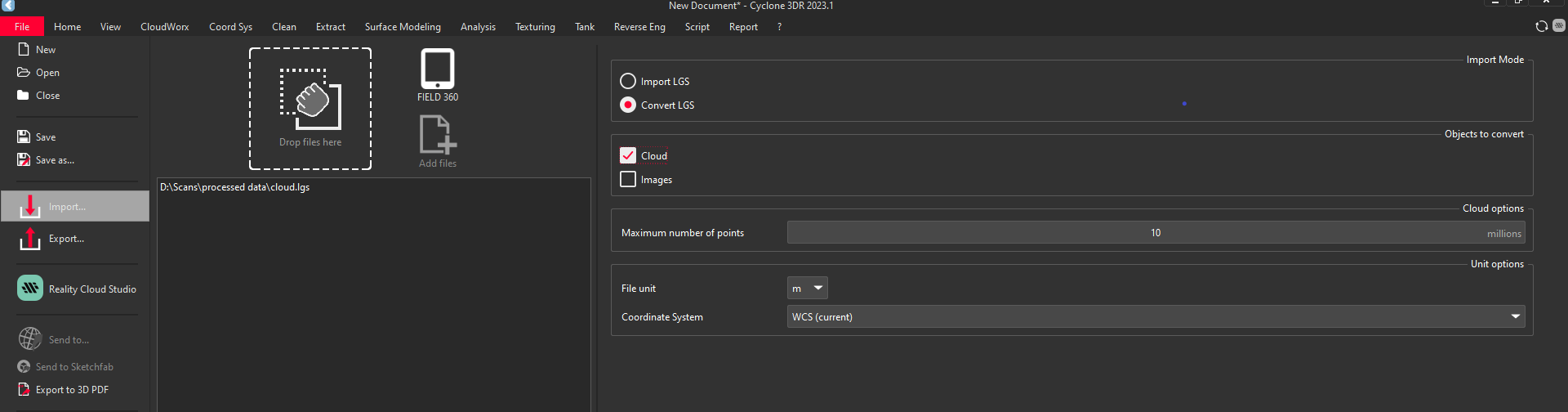Click the Add files document icon
Image resolution: width=1568 pixels, height=412 pixels.
point(438,135)
